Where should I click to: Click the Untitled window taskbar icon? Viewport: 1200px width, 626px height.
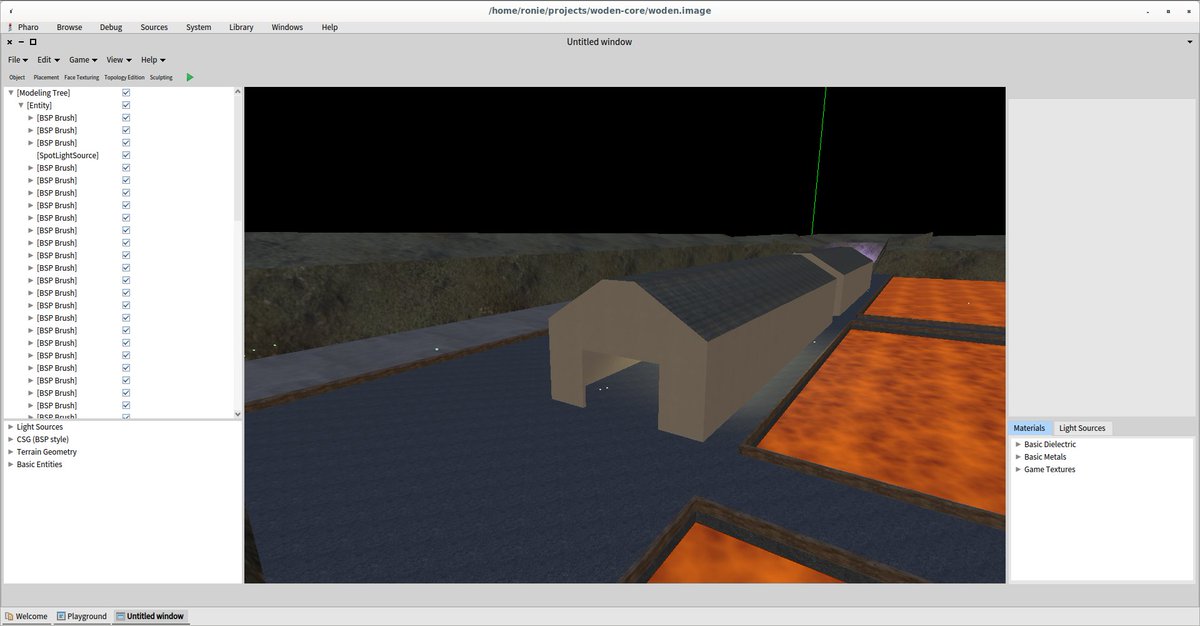[120, 616]
